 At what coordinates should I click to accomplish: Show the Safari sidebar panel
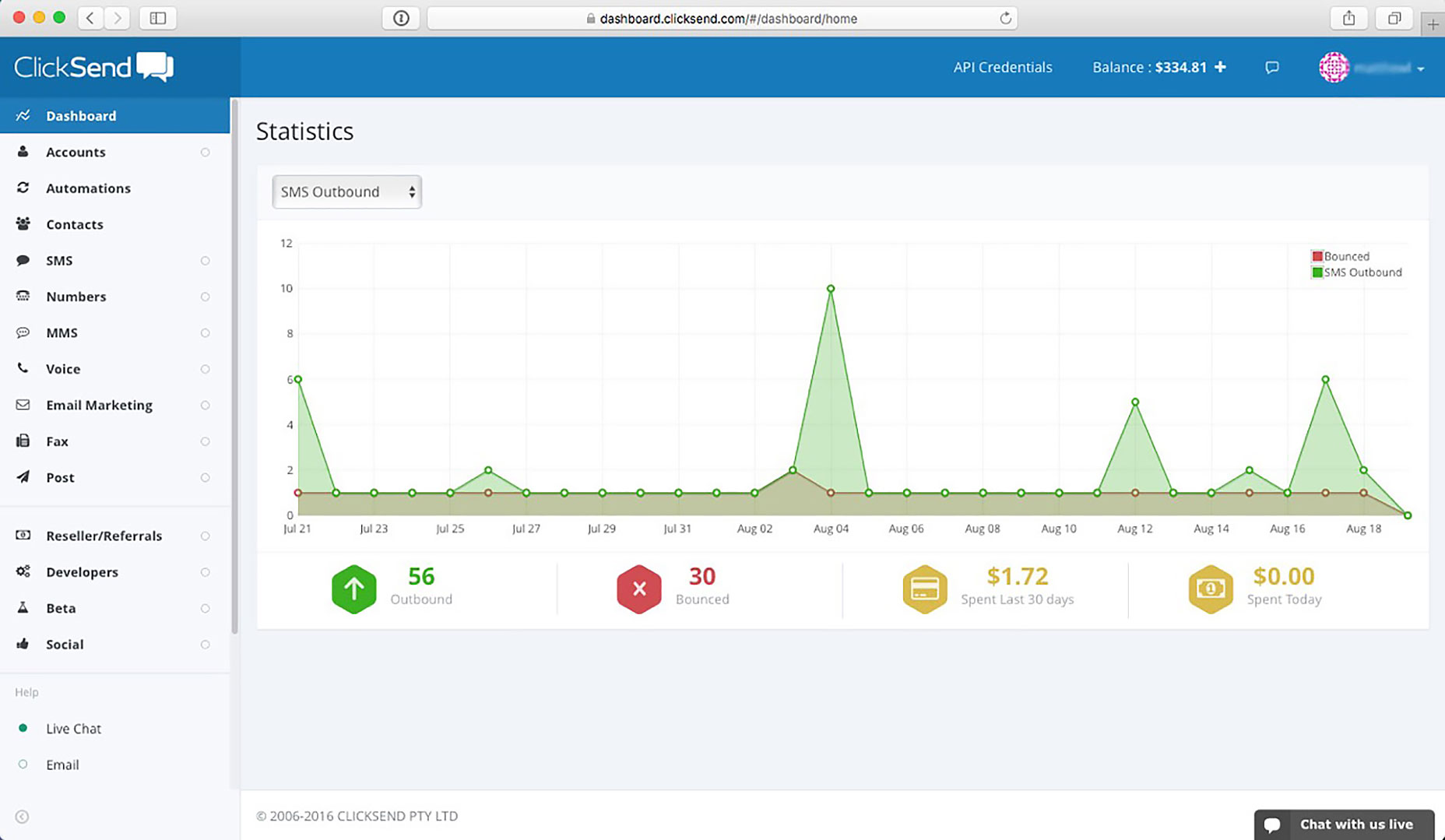point(157,18)
